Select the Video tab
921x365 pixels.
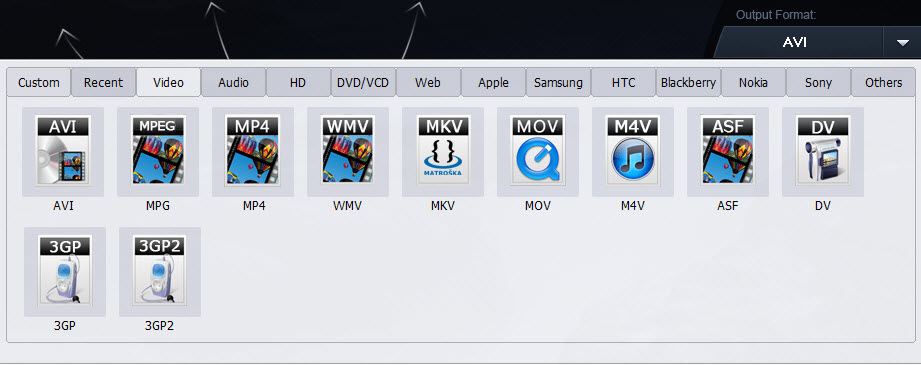[169, 82]
